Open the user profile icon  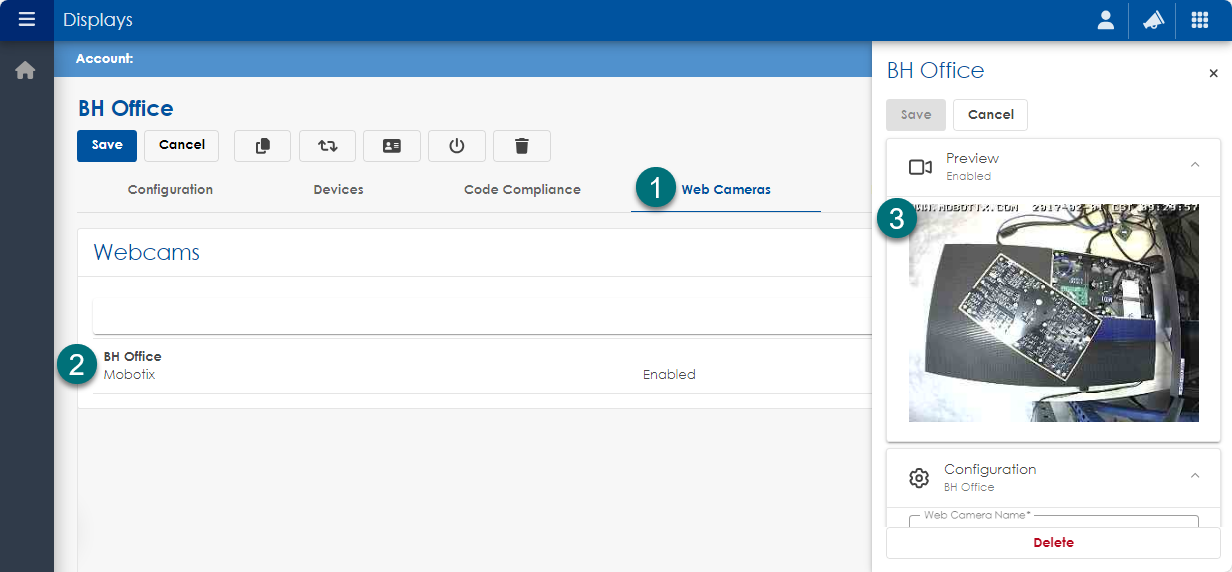pos(1105,20)
